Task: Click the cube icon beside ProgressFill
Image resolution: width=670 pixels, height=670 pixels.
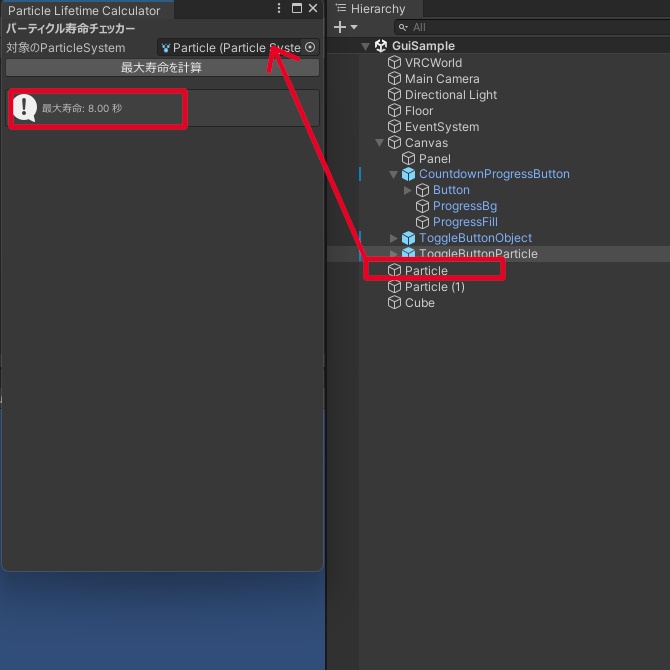Action: tap(422, 222)
